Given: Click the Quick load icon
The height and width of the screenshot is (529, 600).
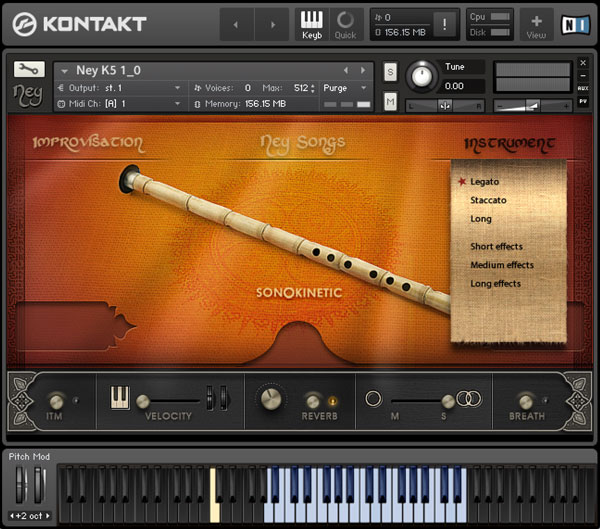Looking at the screenshot, I should pyautogui.click(x=345, y=24).
